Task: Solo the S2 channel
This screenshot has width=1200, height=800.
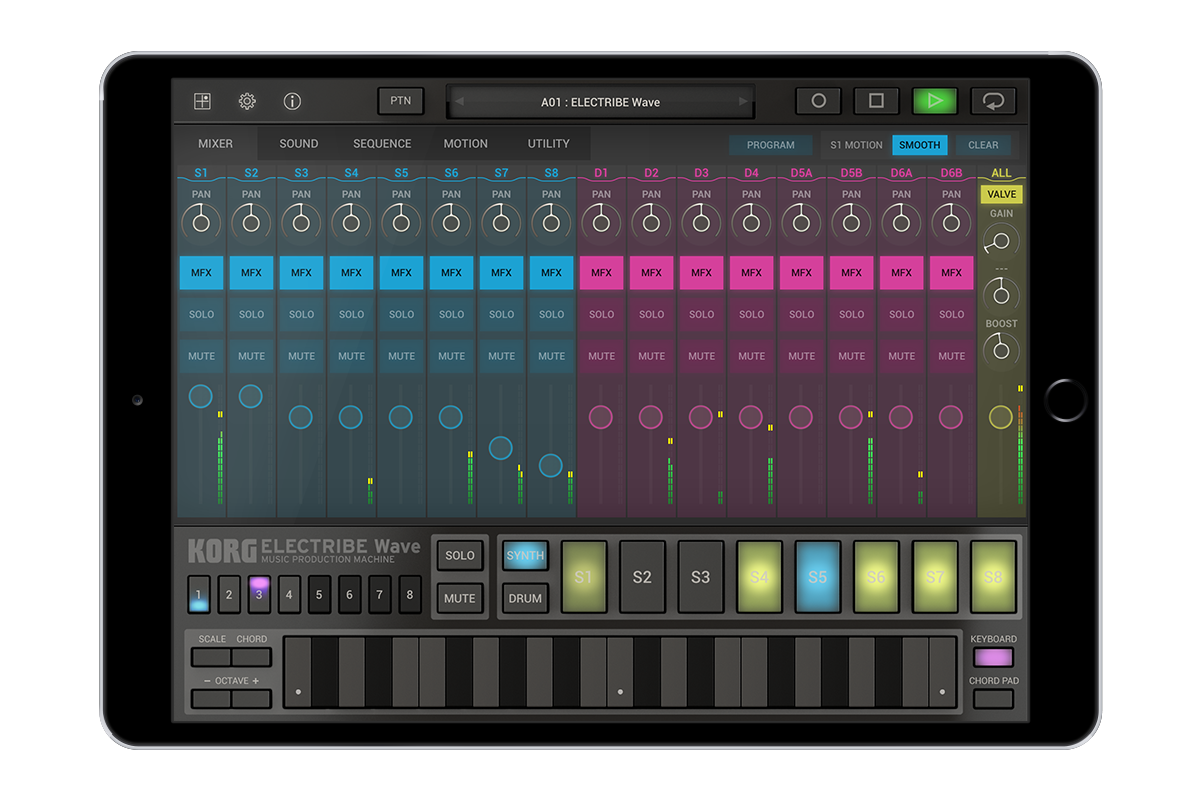Action: pyautogui.click(x=250, y=314)
